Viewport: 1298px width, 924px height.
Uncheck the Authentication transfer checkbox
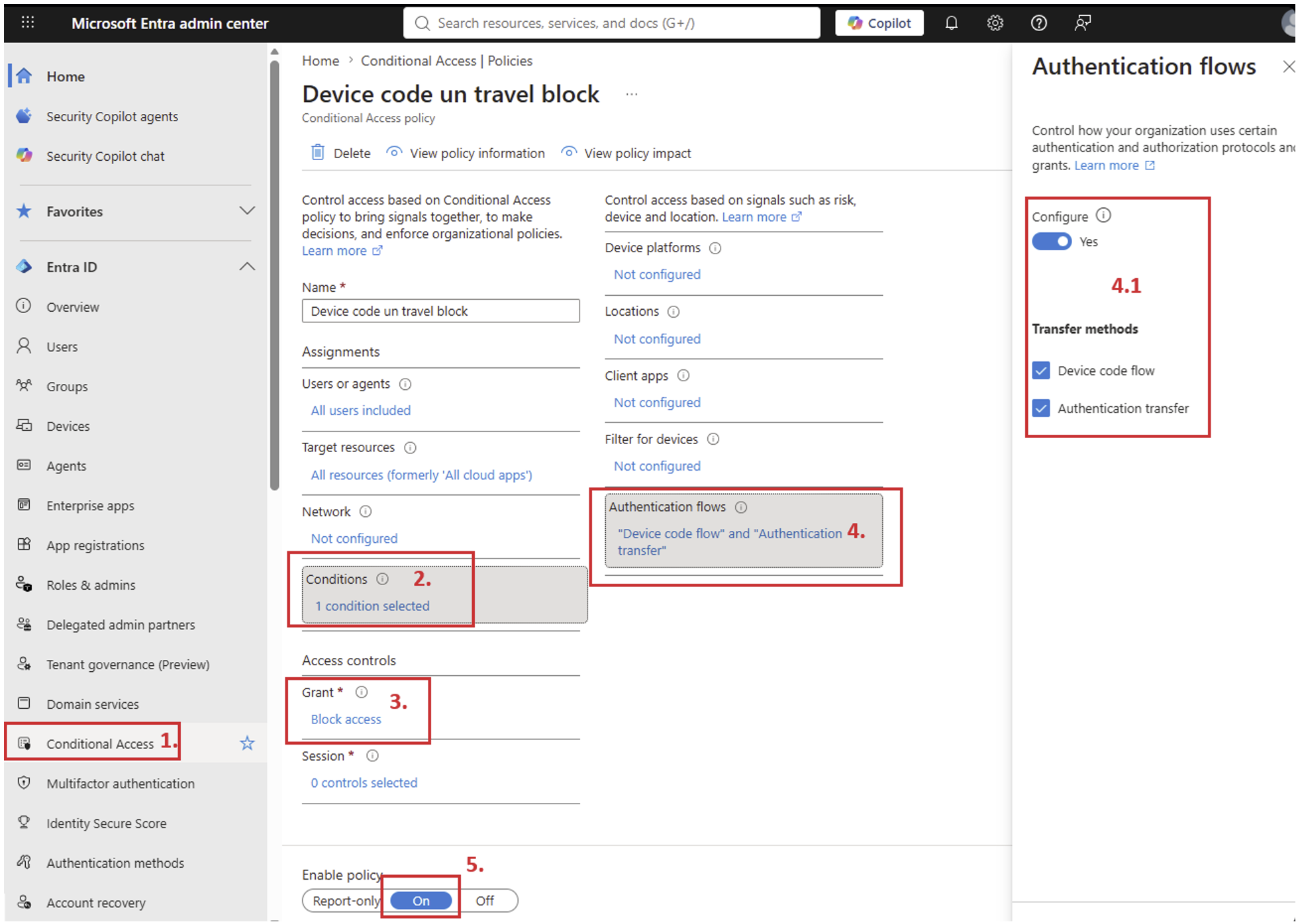pyautogui.click(x=1041, y=408)
